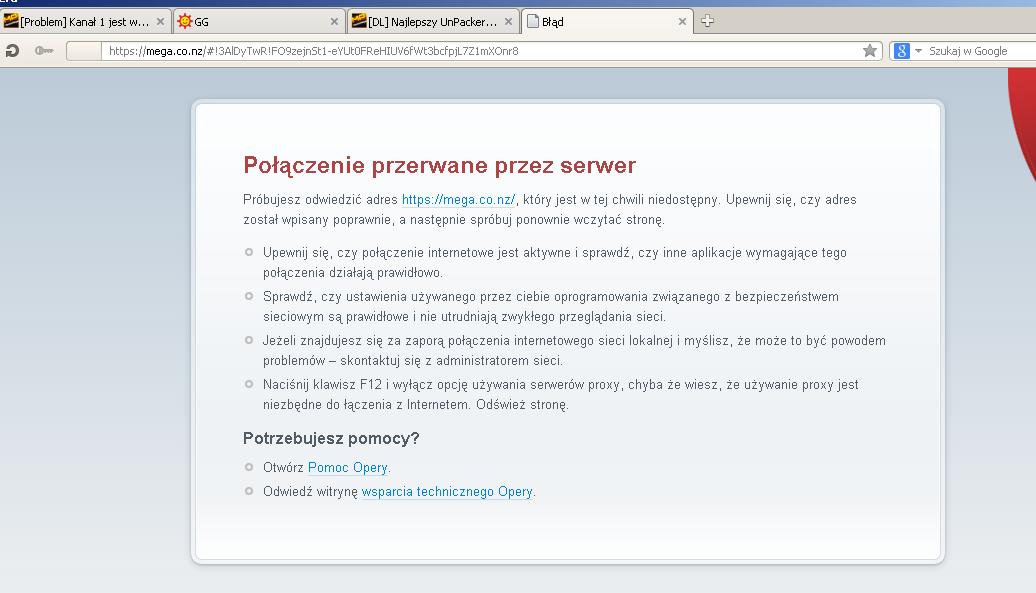Image resolution: width=1036 pixels, height=593 pixels.
Task: Click the bullet text about klawisz F12
Action: [561, 394]
